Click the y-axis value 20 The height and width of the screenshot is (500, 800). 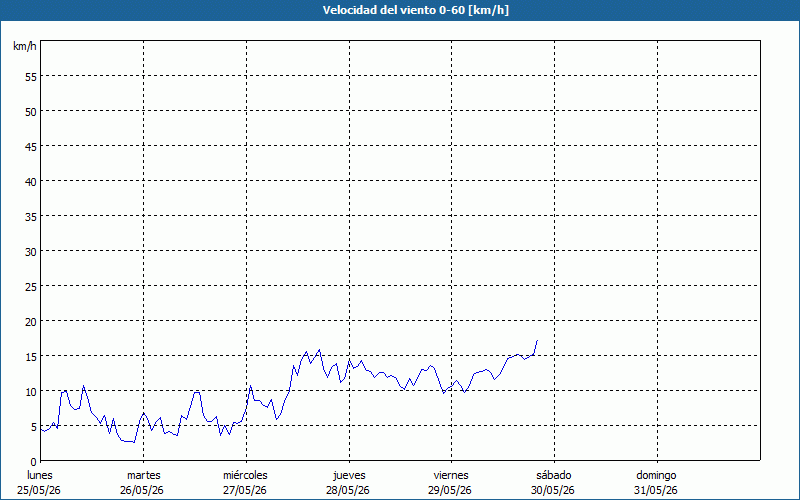[31, 322]
